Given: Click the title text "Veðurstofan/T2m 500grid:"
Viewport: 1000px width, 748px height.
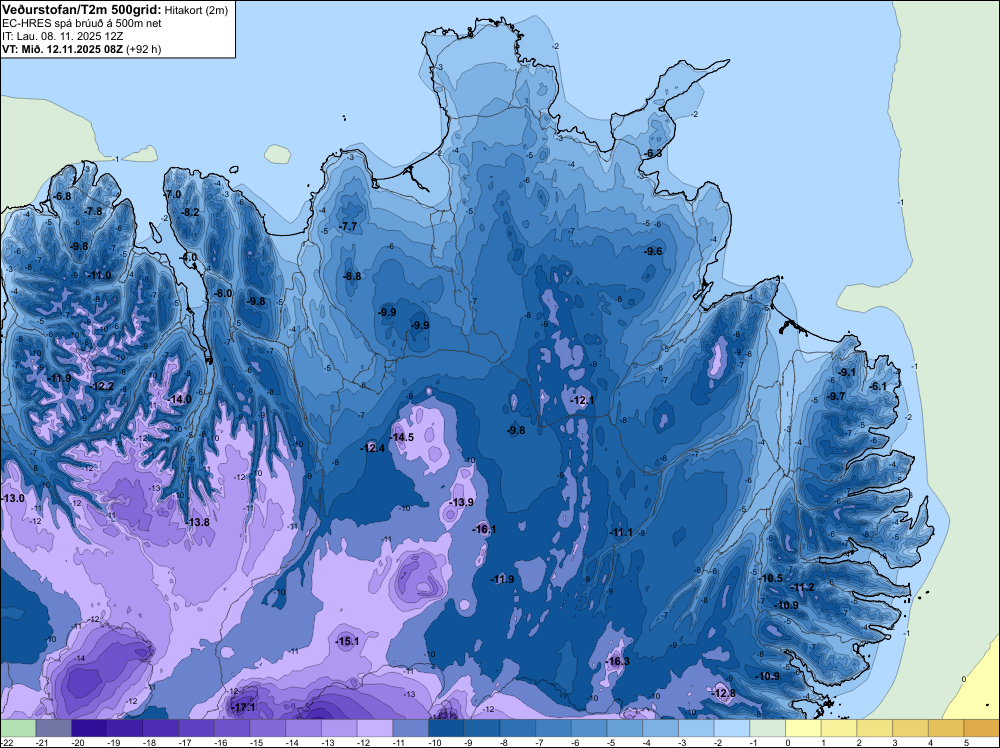Looking at the screenshot, I should 82,10.
